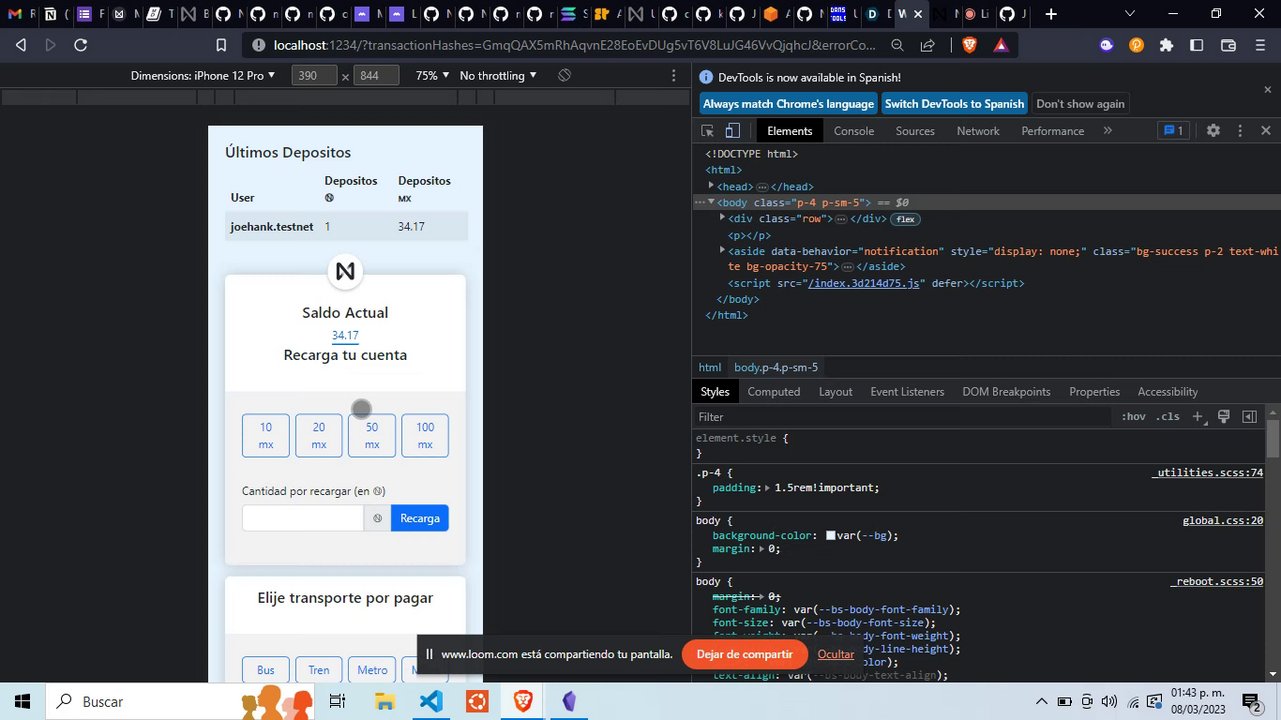Open the No throttling dropdown
This screenshot has height=720, width=1281.
pos(498,76)
